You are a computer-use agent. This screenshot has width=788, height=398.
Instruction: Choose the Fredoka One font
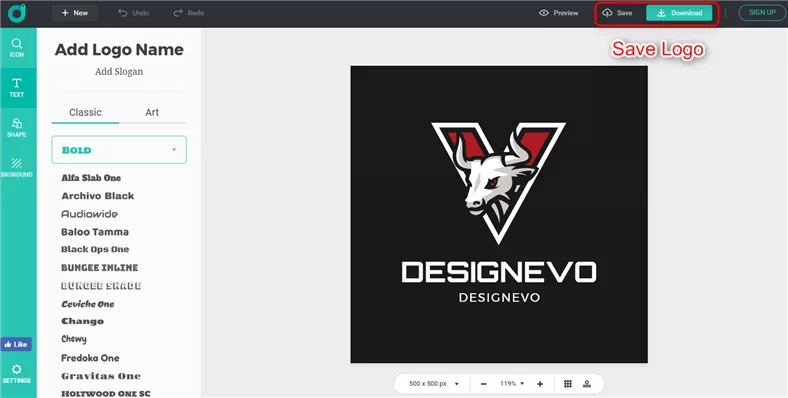pyautogui.click(x=90, y=358)
